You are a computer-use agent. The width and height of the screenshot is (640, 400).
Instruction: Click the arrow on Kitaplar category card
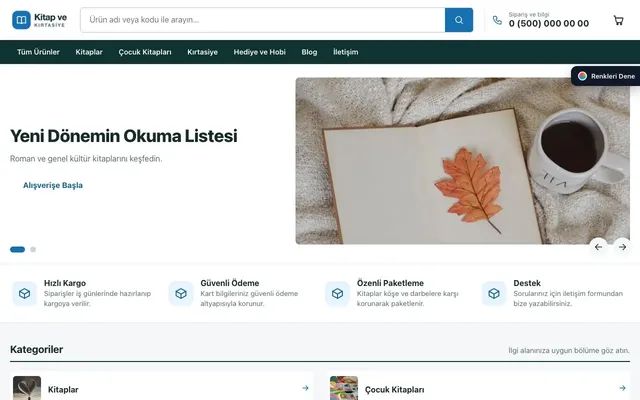pyautogui.click(x=305, y=388)
